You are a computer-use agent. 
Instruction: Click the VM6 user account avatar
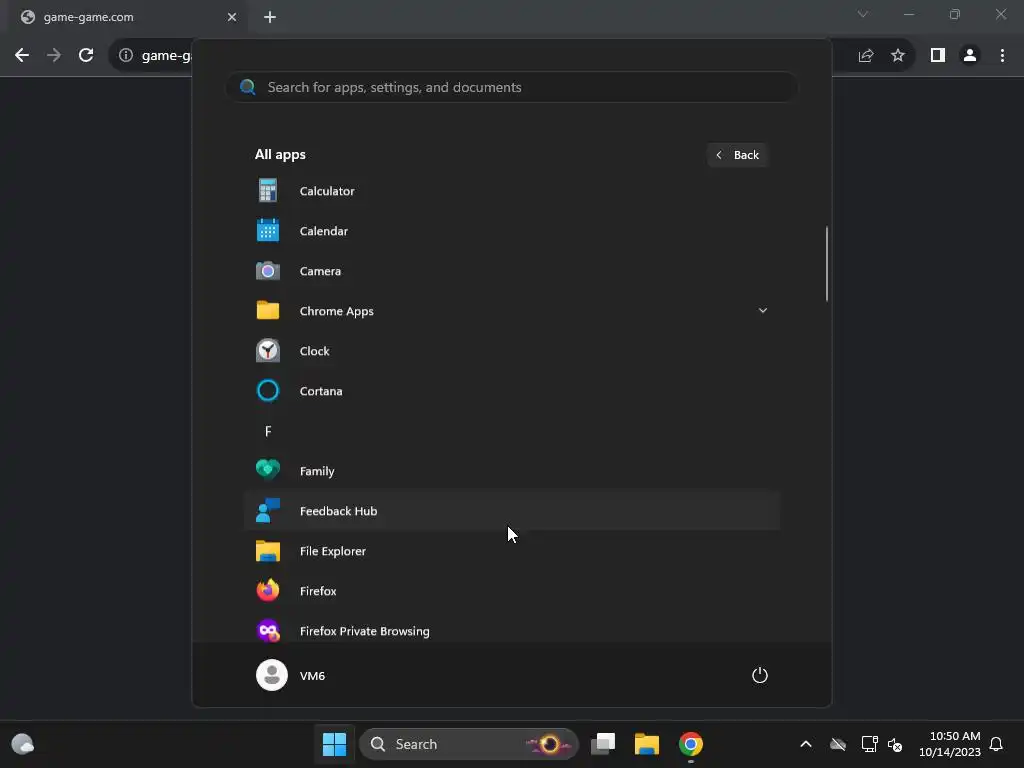point(272,675)
